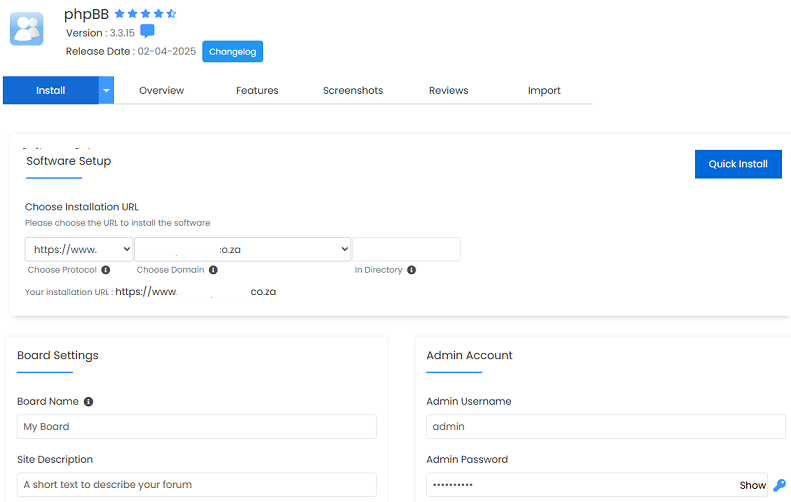
Task: Click the Version 3.3.15 text
Action: click(x=100, y=33)
